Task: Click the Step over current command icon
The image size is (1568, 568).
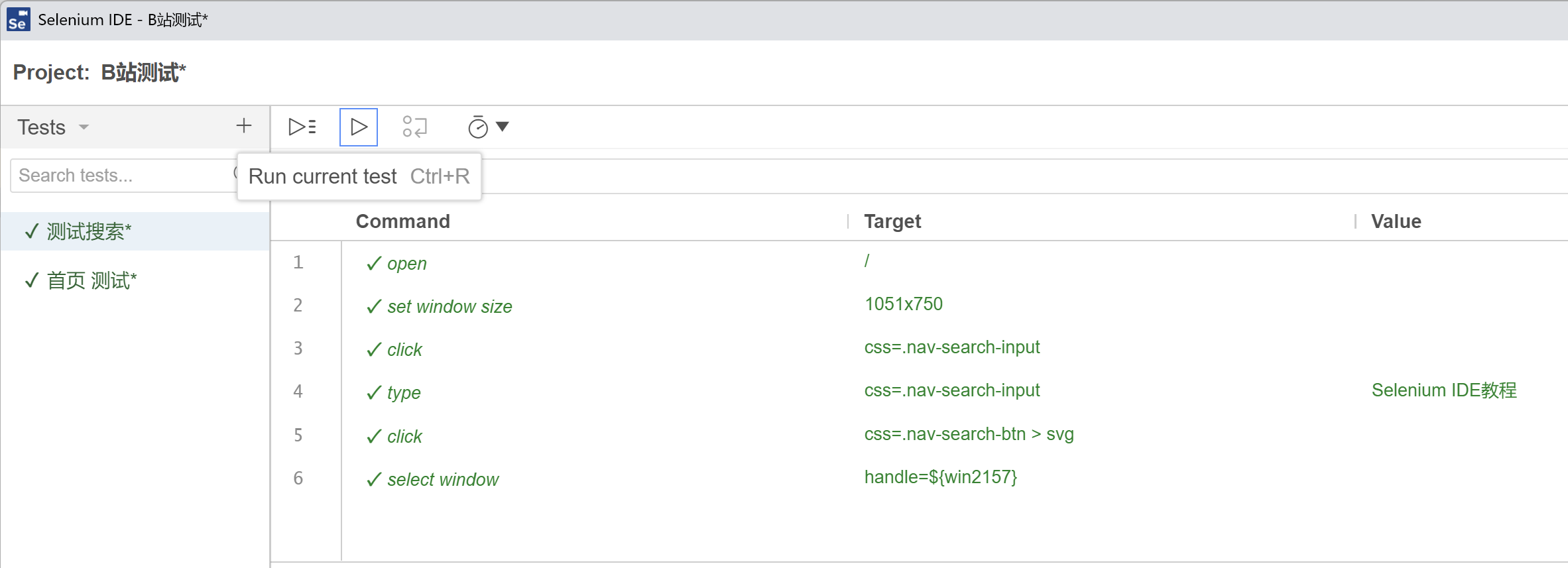Action: [x=415, y=127]
